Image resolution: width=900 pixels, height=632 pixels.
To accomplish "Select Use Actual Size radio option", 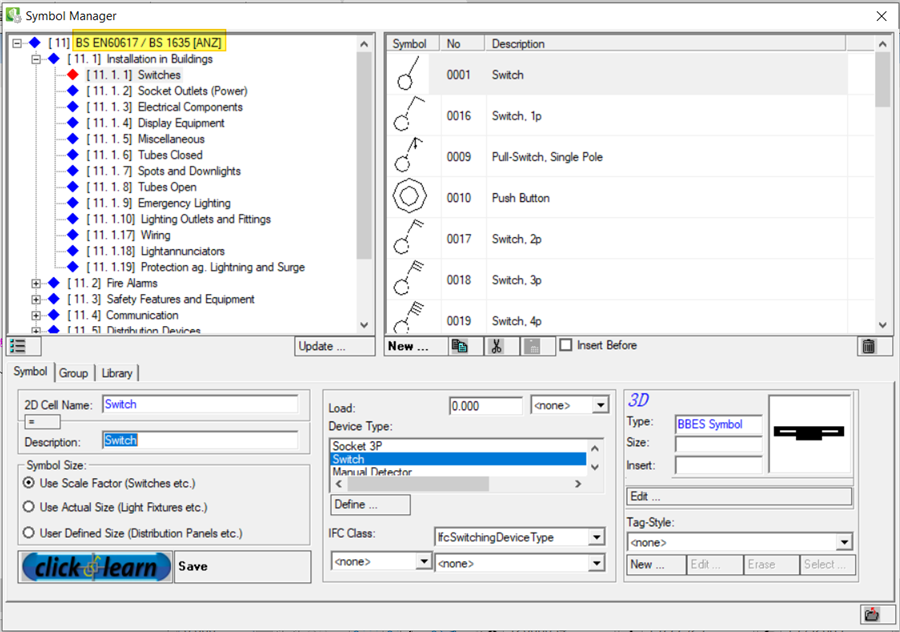I will (29, 507).
